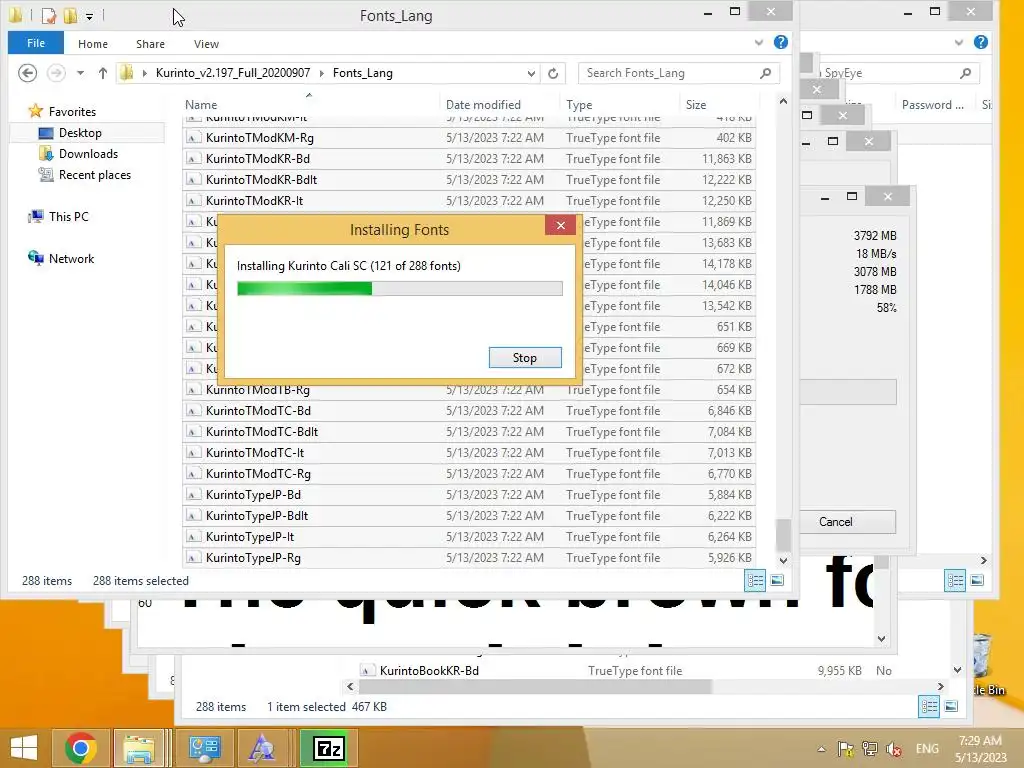Click the Forward navigation arrow
This screenshot has width=1024, height=768.
pos(56,72)
